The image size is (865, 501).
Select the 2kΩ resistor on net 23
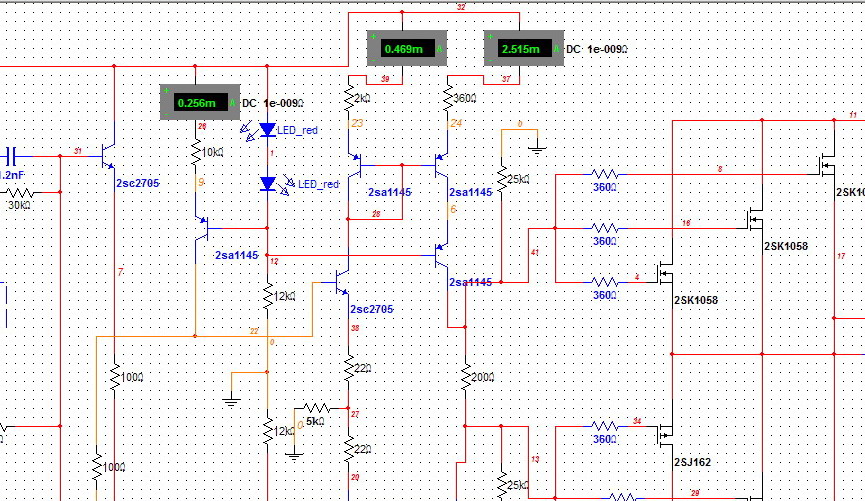(x=349, y=98)
